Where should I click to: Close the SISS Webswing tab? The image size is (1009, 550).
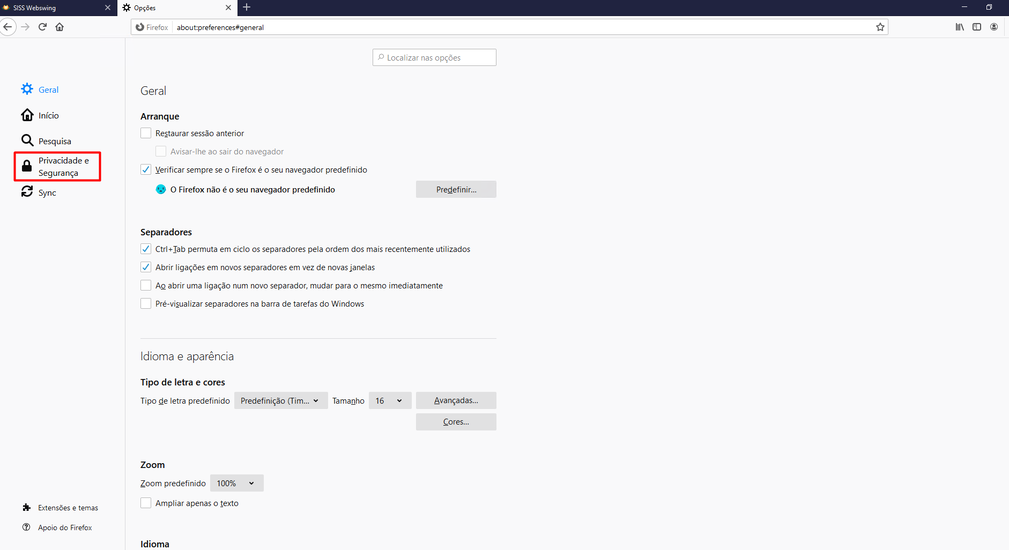[107, 8]
